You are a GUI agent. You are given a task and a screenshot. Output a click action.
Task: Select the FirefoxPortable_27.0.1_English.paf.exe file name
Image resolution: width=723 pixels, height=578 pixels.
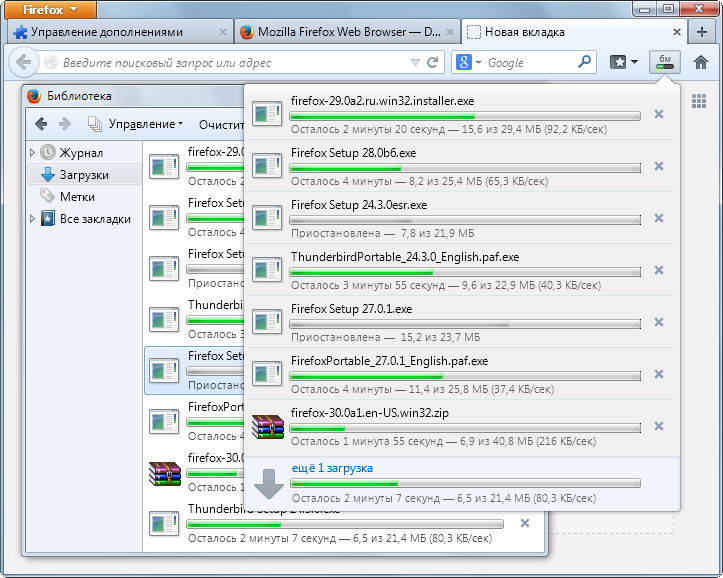(x=389, y=361)
